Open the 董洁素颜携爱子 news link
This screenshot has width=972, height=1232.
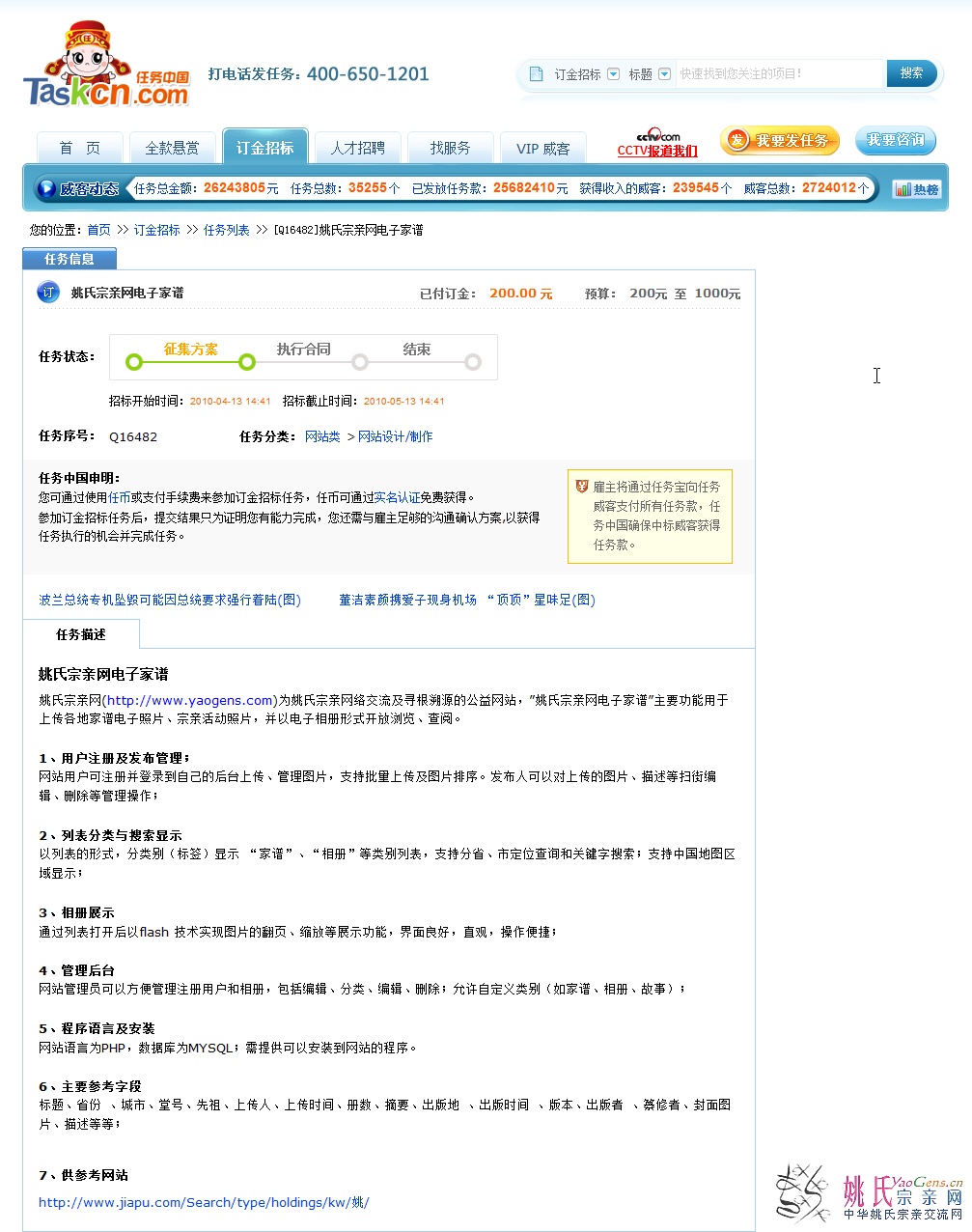point(467,600)
